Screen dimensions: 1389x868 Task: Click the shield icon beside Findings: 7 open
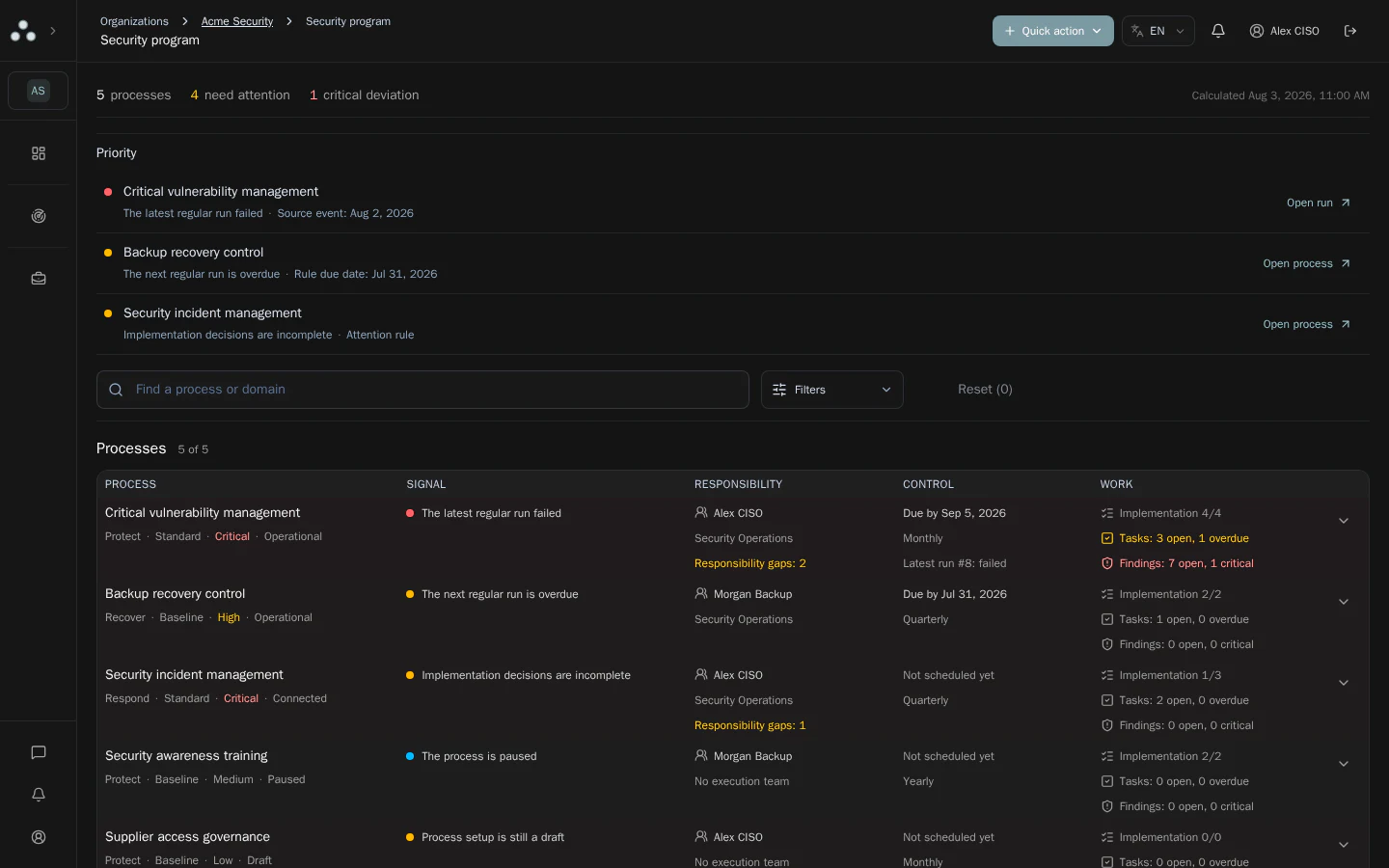[x=1107, y=563]
